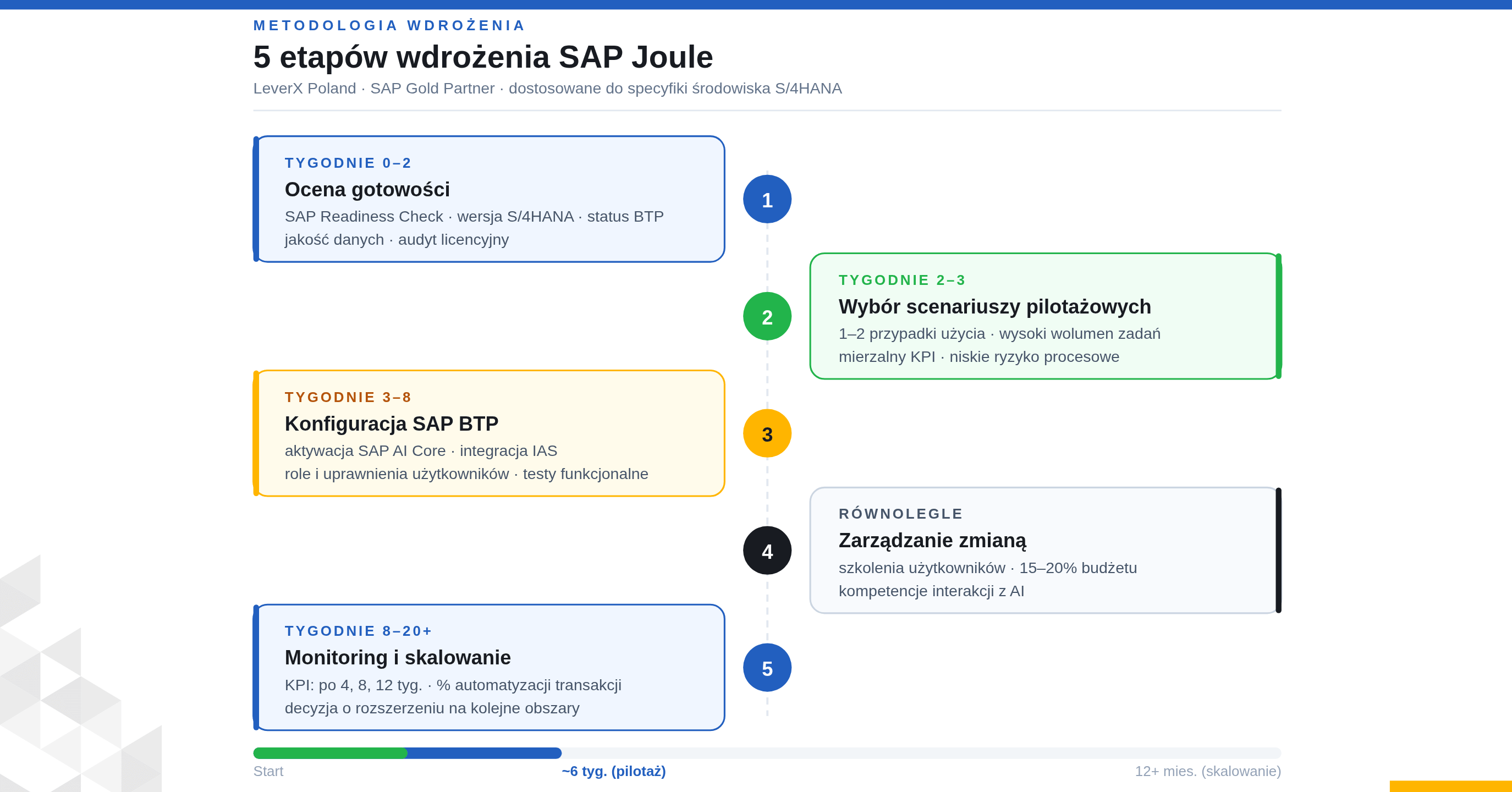Select the 'Monitoring i skalowanie' heading
The height and width of the screenshot is (792, 1512).
pyautogui.click(x=397, y=658)
